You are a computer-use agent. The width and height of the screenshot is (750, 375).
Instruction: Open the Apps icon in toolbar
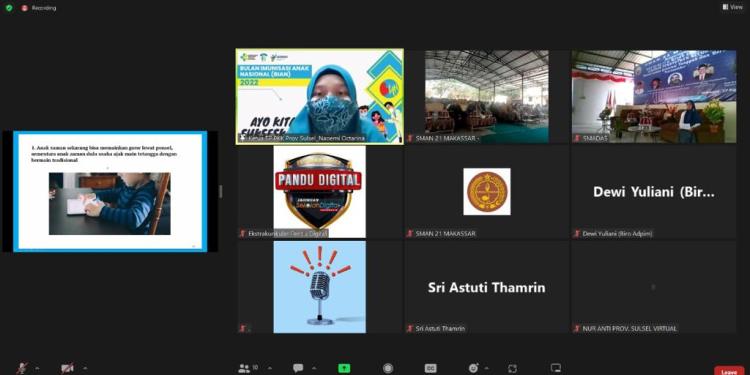pyautogui.click(x=512, y=368)
